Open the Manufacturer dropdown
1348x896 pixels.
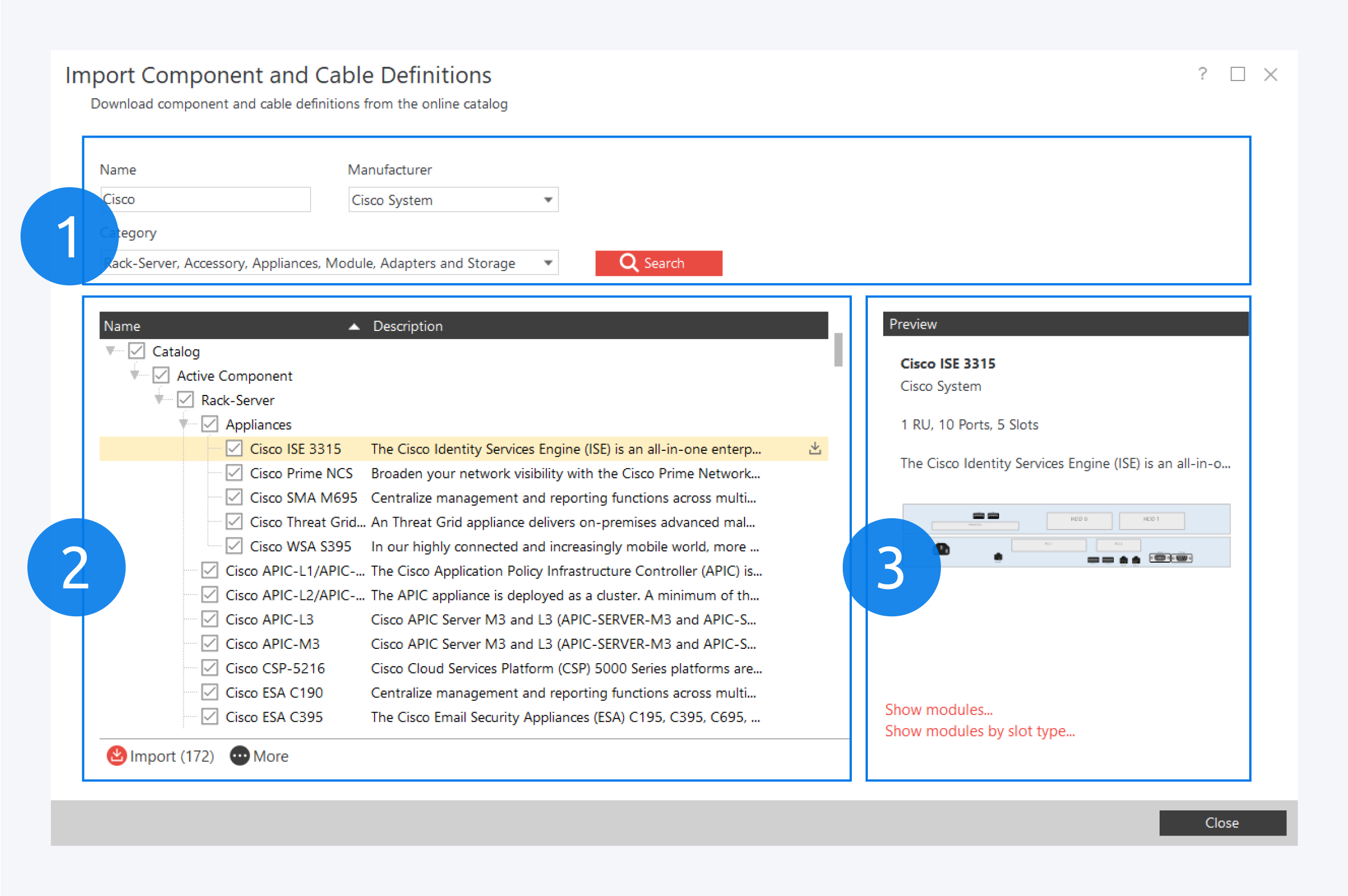click(547, 199)
